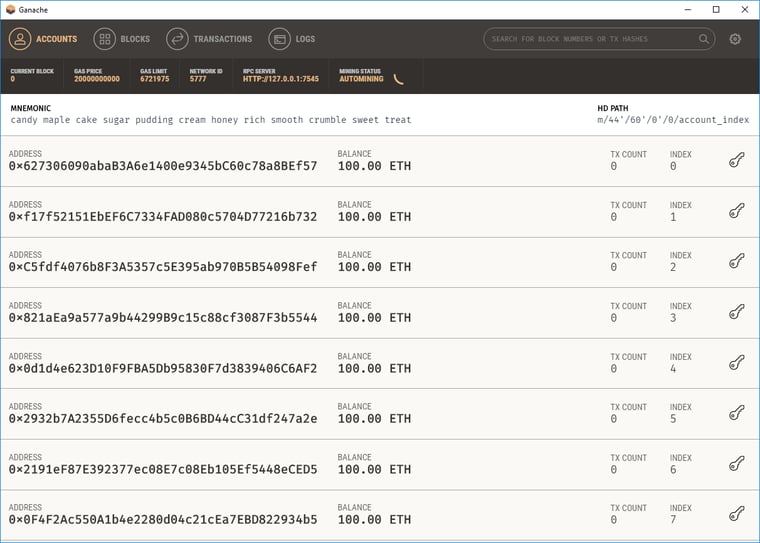Select address 0x0d1d4e623D10F9FBA5Db95830F7d3839406C6AF2

(x=163, y=368)
